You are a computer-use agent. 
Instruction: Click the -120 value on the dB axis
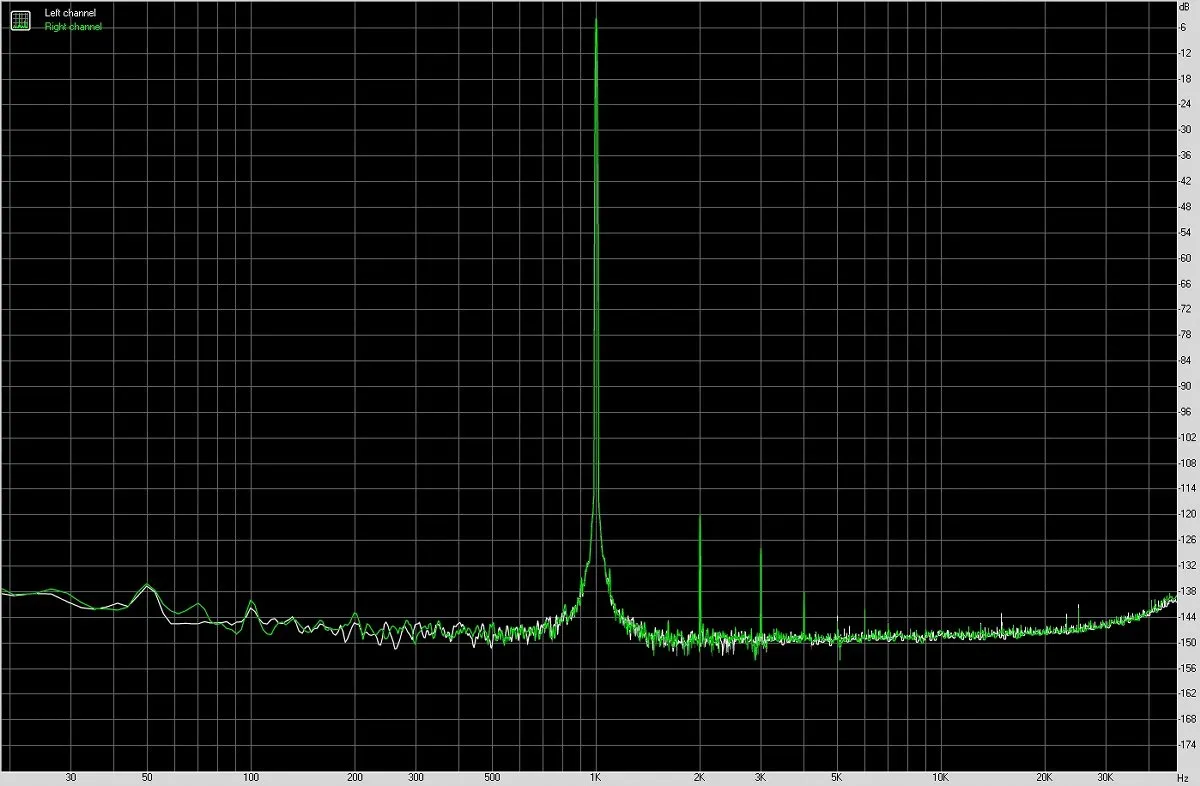[x=1187, y=514]
